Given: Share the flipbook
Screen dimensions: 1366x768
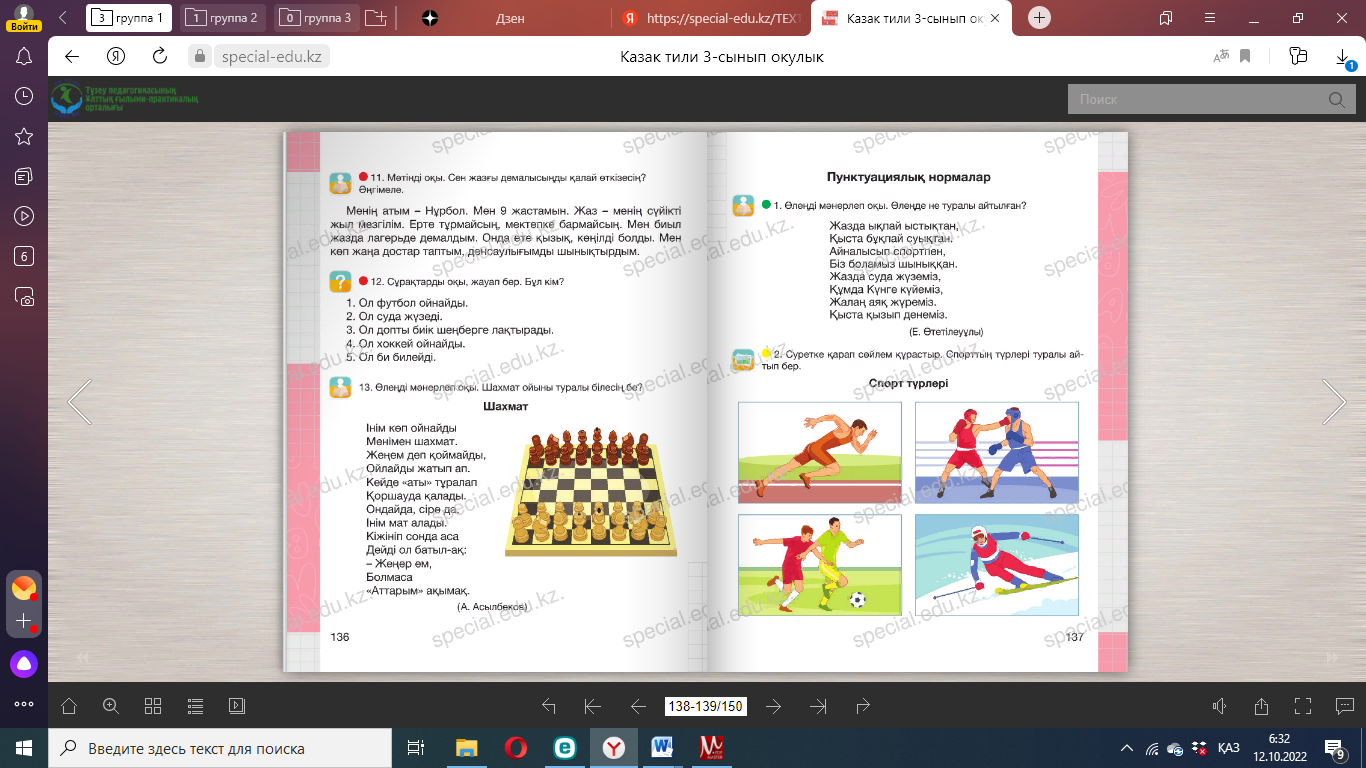Looking at the screenshot, I should 1261,706.
